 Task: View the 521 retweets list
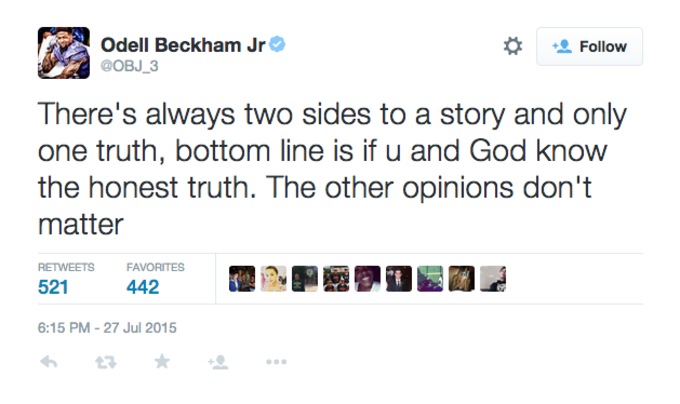(66, 279)
